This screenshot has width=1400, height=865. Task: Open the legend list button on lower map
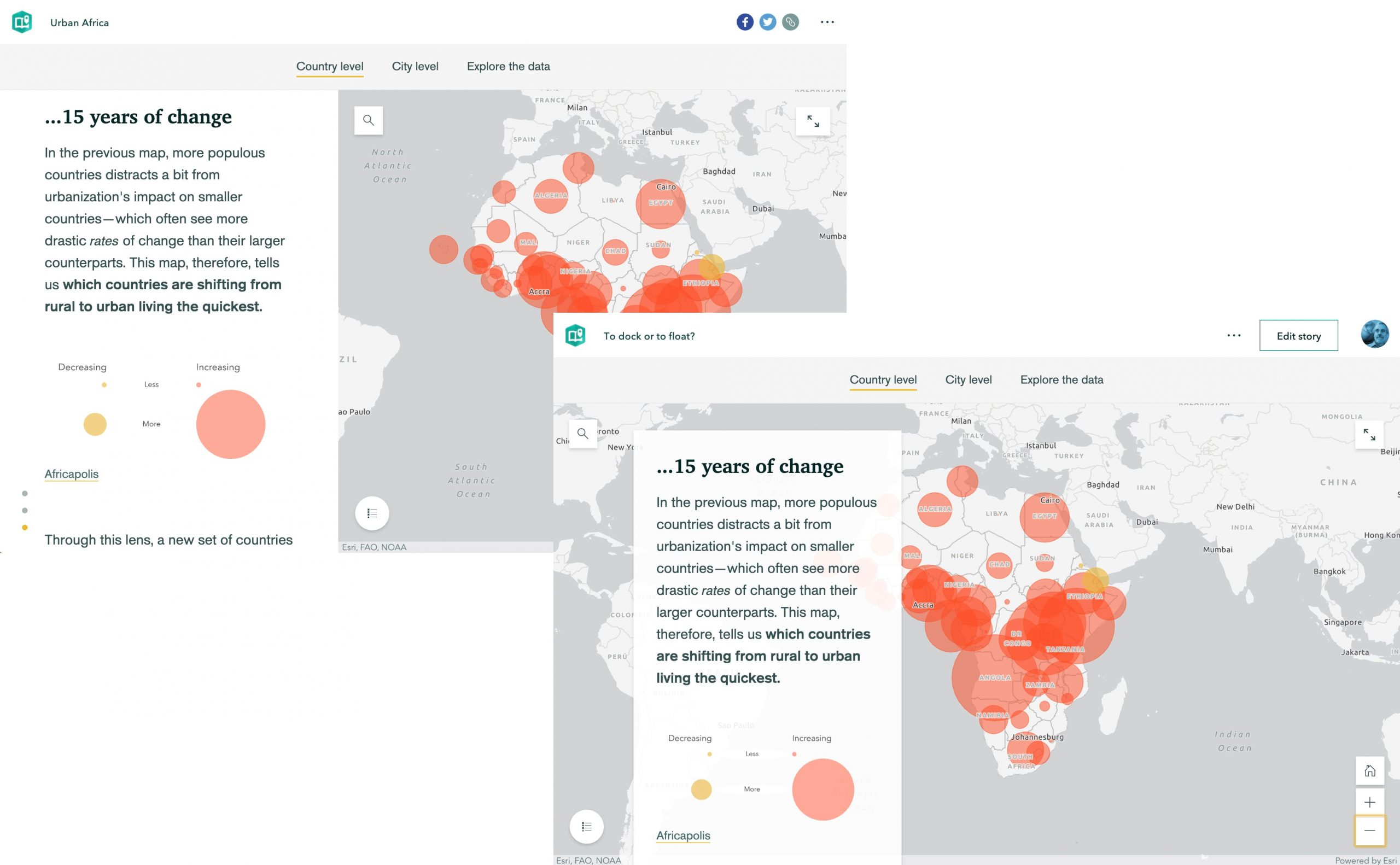click(586, 827)
